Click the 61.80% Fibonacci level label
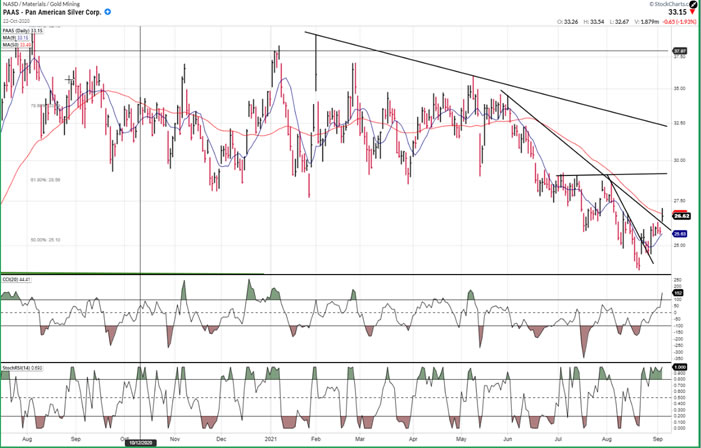The width and height of the screenshot is (701, 448). coord(41,180)
